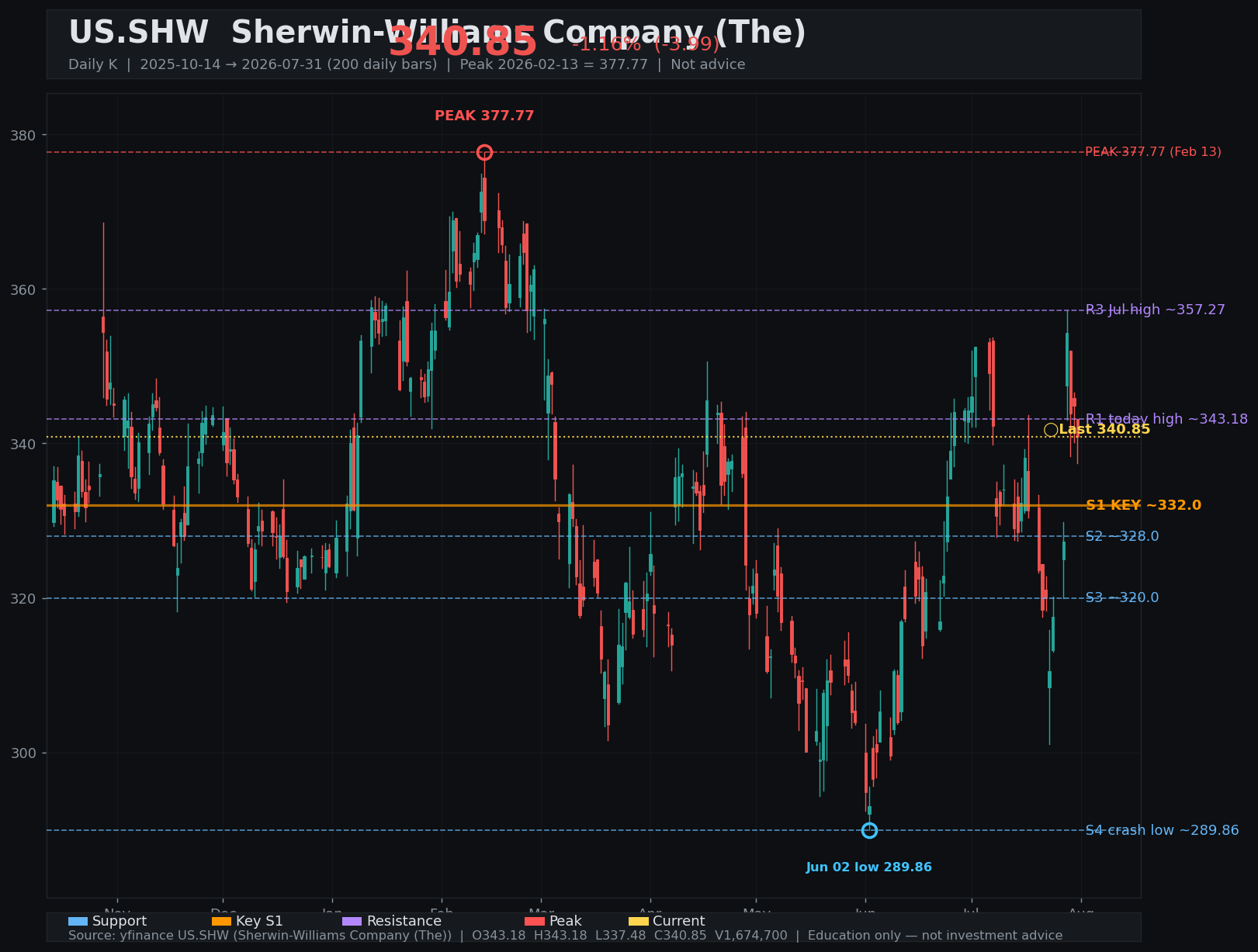Click the 'Jun 02 low 289.86' annotation
The image size is (1258, 952).
(869, 867)
